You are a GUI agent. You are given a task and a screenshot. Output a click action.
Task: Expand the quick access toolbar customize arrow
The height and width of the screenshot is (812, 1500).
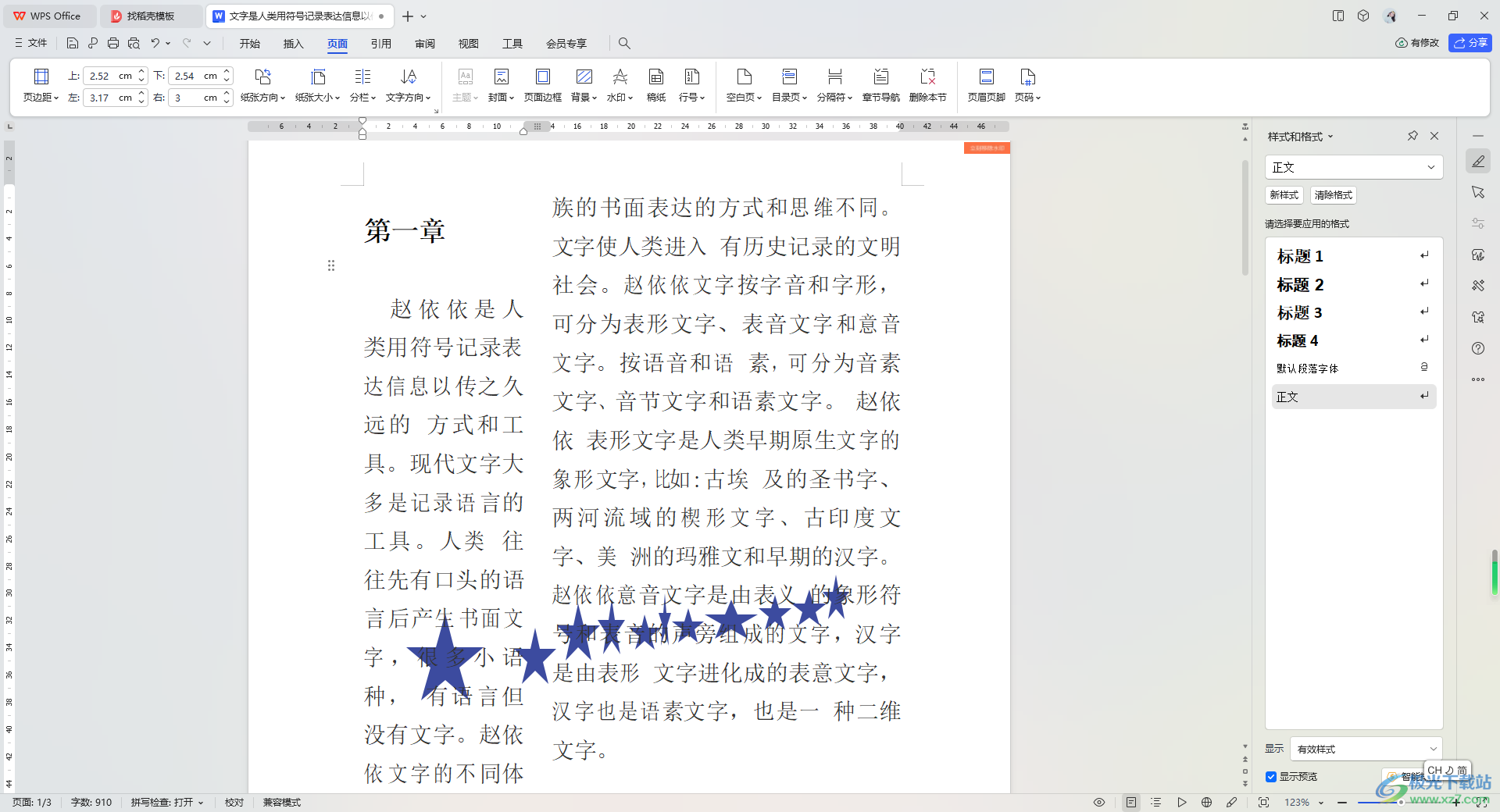pyautogui.click(x=207, y=43)
